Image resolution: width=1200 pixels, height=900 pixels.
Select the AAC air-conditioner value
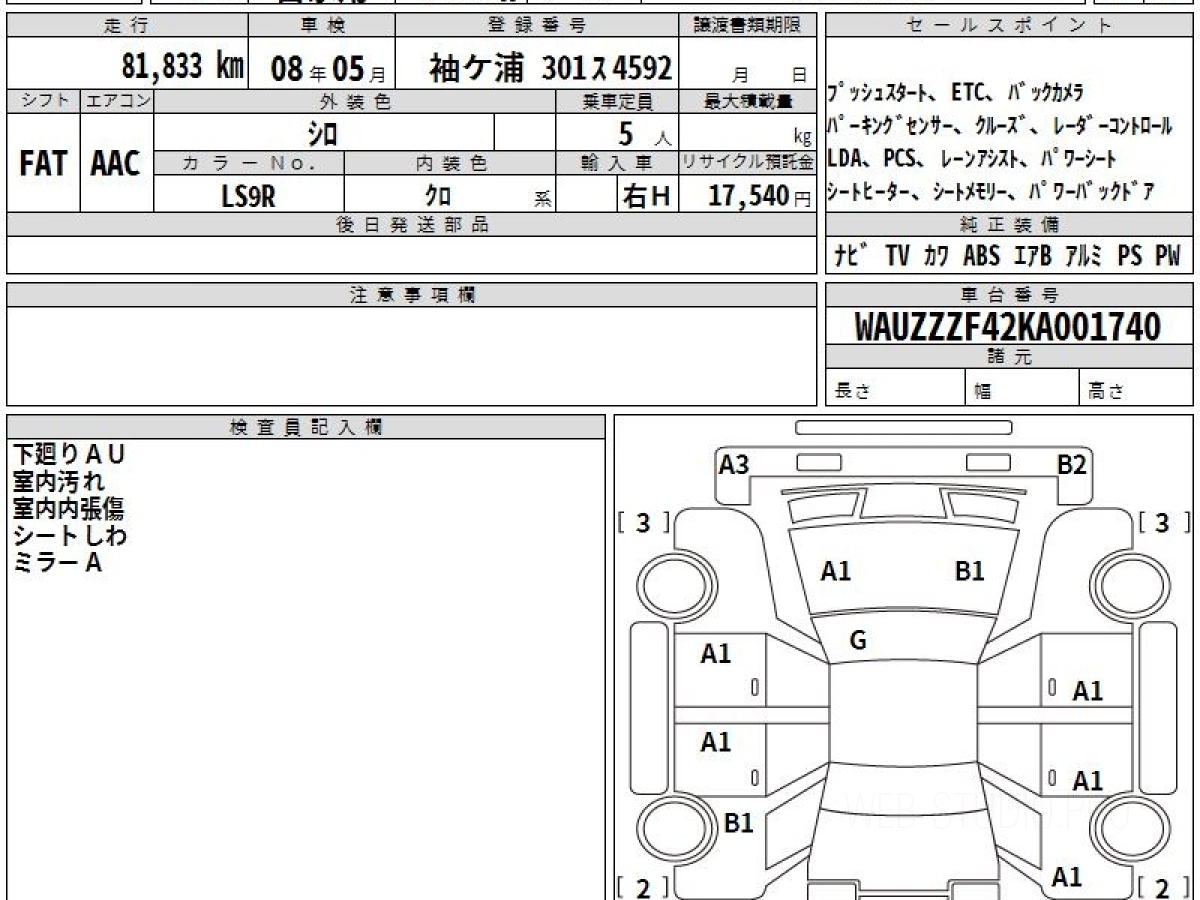pos(116,163)
